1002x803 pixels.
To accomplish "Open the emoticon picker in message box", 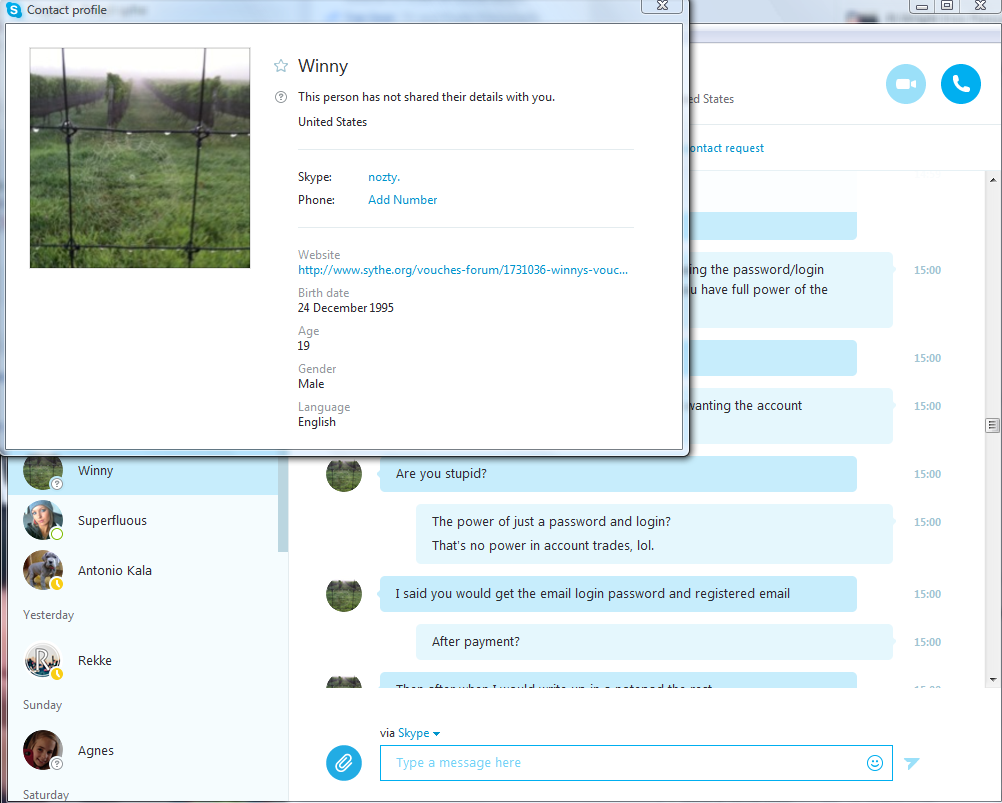I will pyautogui.click(x=875, y=763).
